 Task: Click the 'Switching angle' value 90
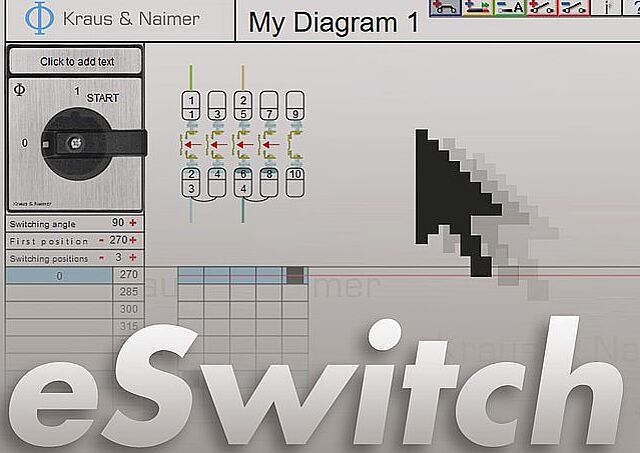pyautogui.click(x=118, y=222)
